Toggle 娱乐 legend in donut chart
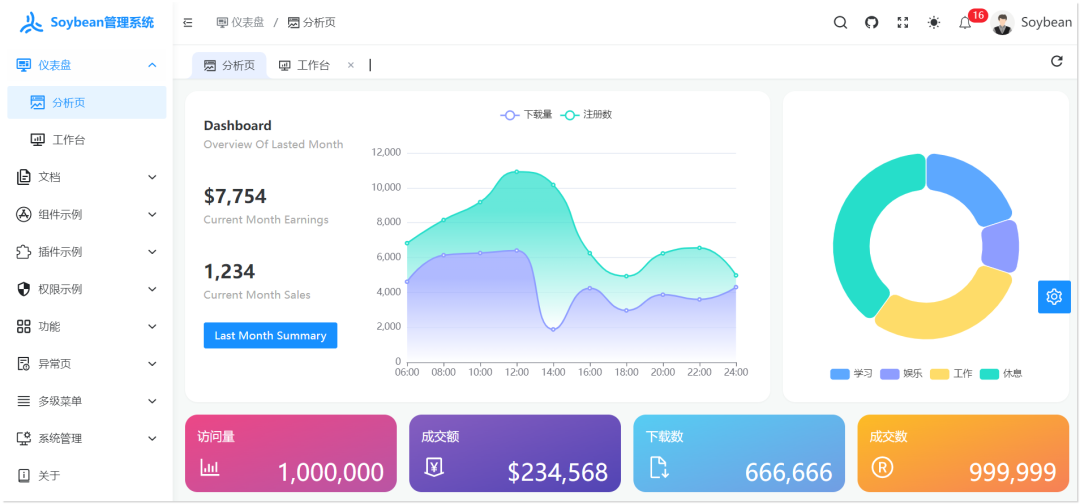Viewport: 1080px width, 504px height. [902, 374]
